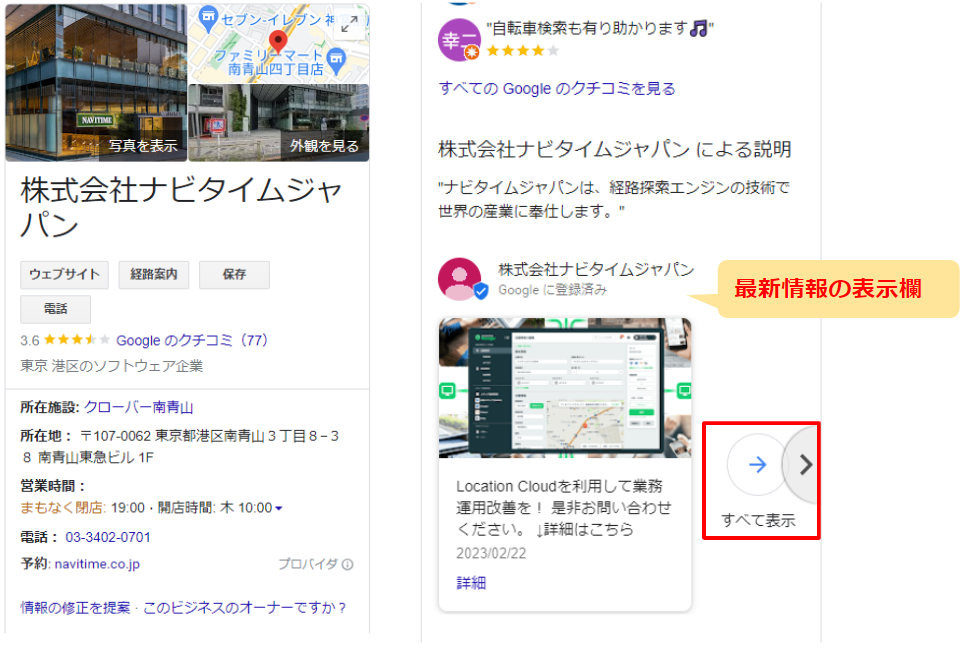
Task: Click the 電話 call button
Action: [56, 309]
